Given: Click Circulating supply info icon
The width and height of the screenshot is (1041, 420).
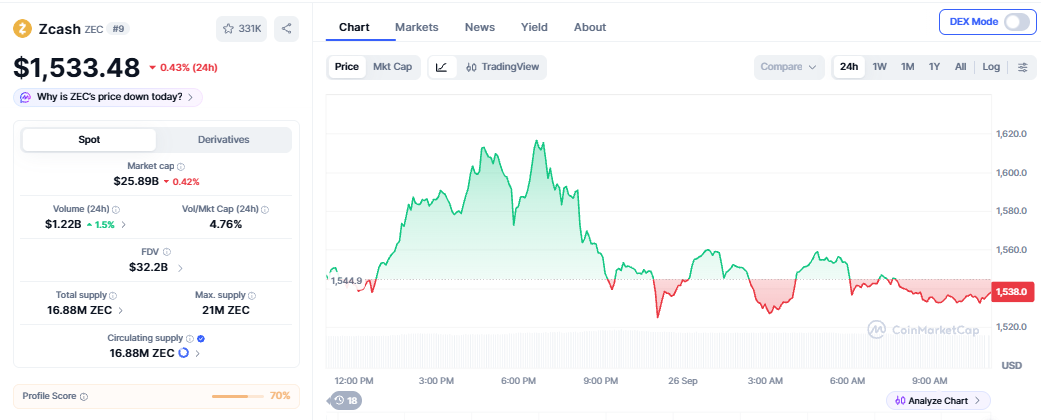Looking at the screenshot, I should click(x=190, y=338).
